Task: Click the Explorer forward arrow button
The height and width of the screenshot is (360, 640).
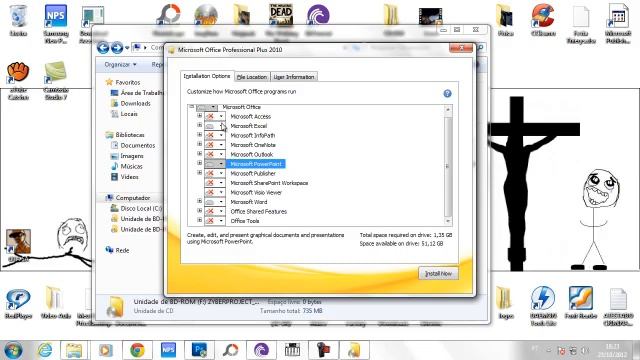Action: point(117,48)
